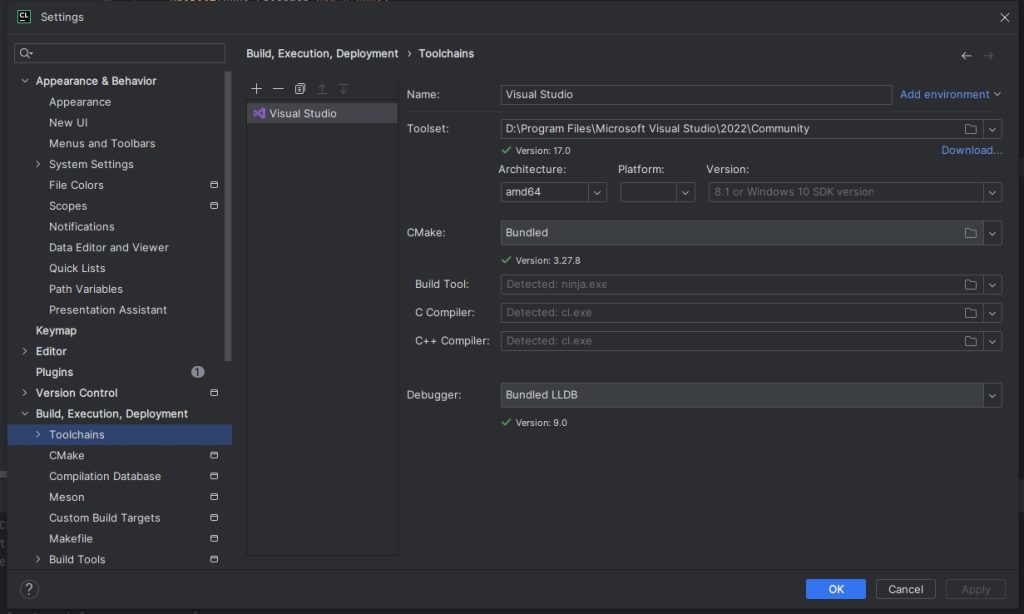1024x614 pixels.
Task: Click Build, Execution, Deployment breadcrumb
Action: pyautogui.click(x=322, y=54)
